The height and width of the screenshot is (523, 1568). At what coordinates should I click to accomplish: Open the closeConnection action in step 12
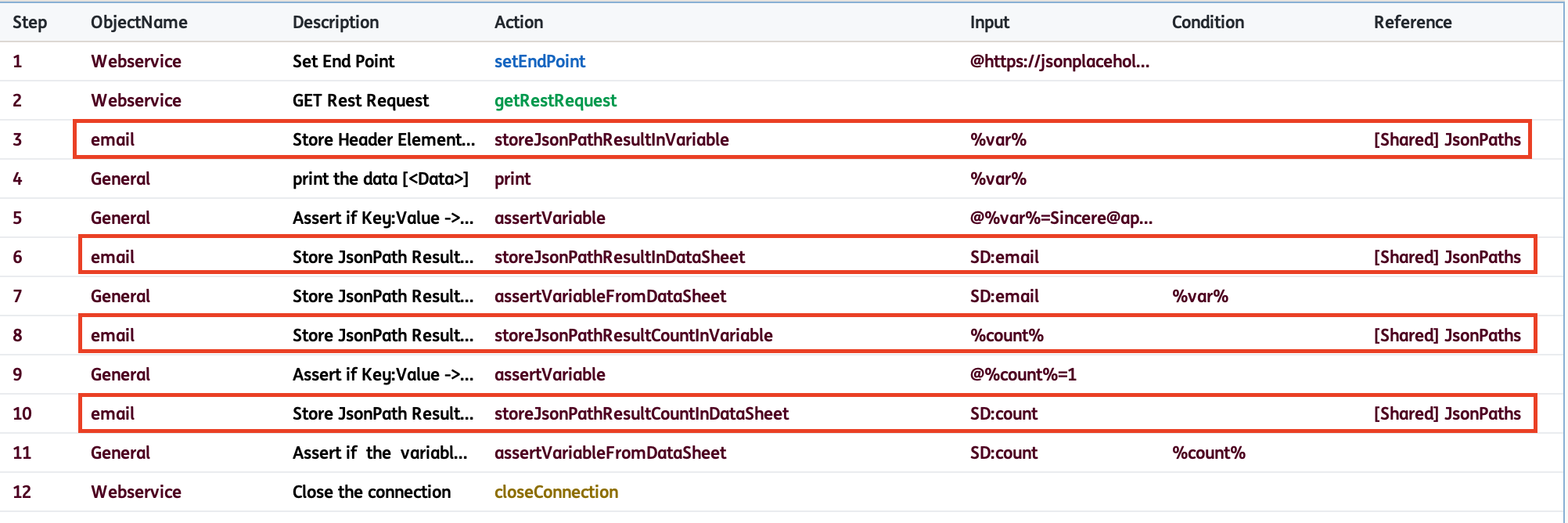(556, 492)
